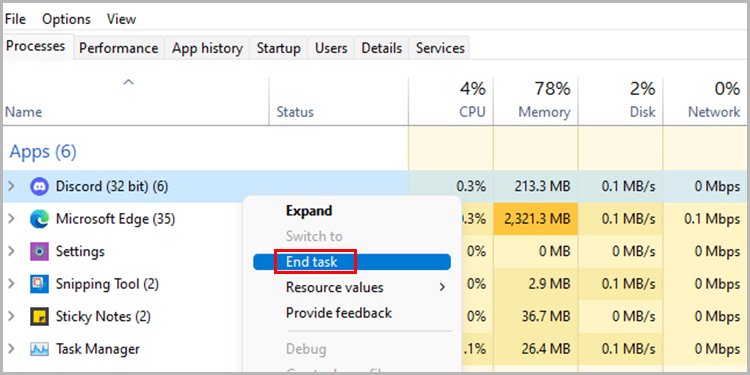Click the Settings app icon
The height and width of the screenshot is (375, 750).
click(39, 251)
